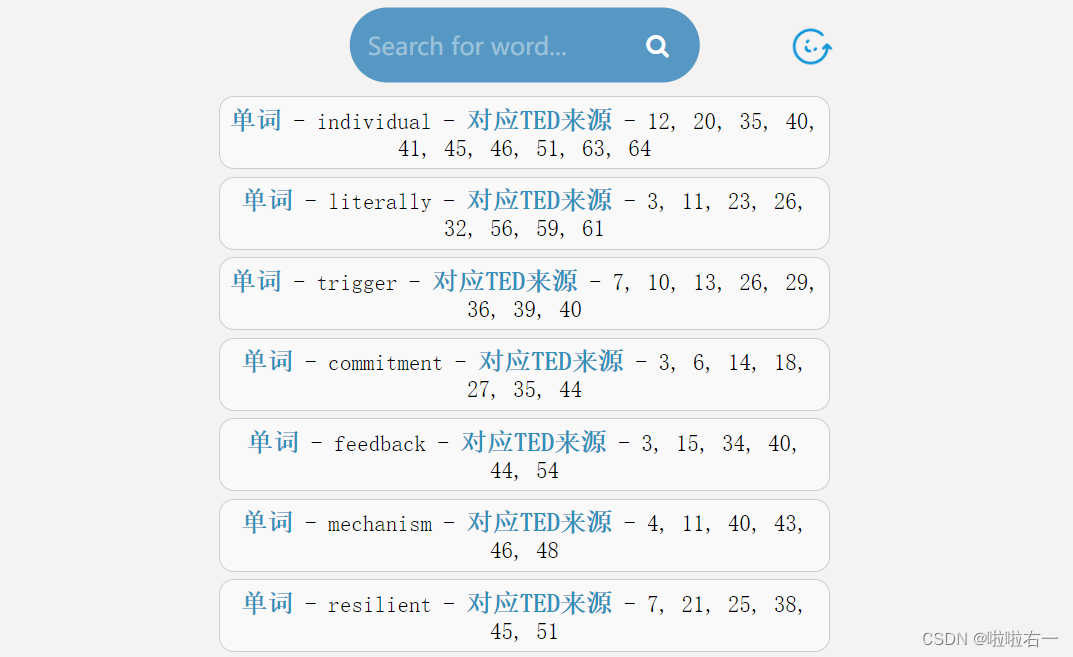
Task: Click source number 39 in trigger card
Action: pos(525,309)
